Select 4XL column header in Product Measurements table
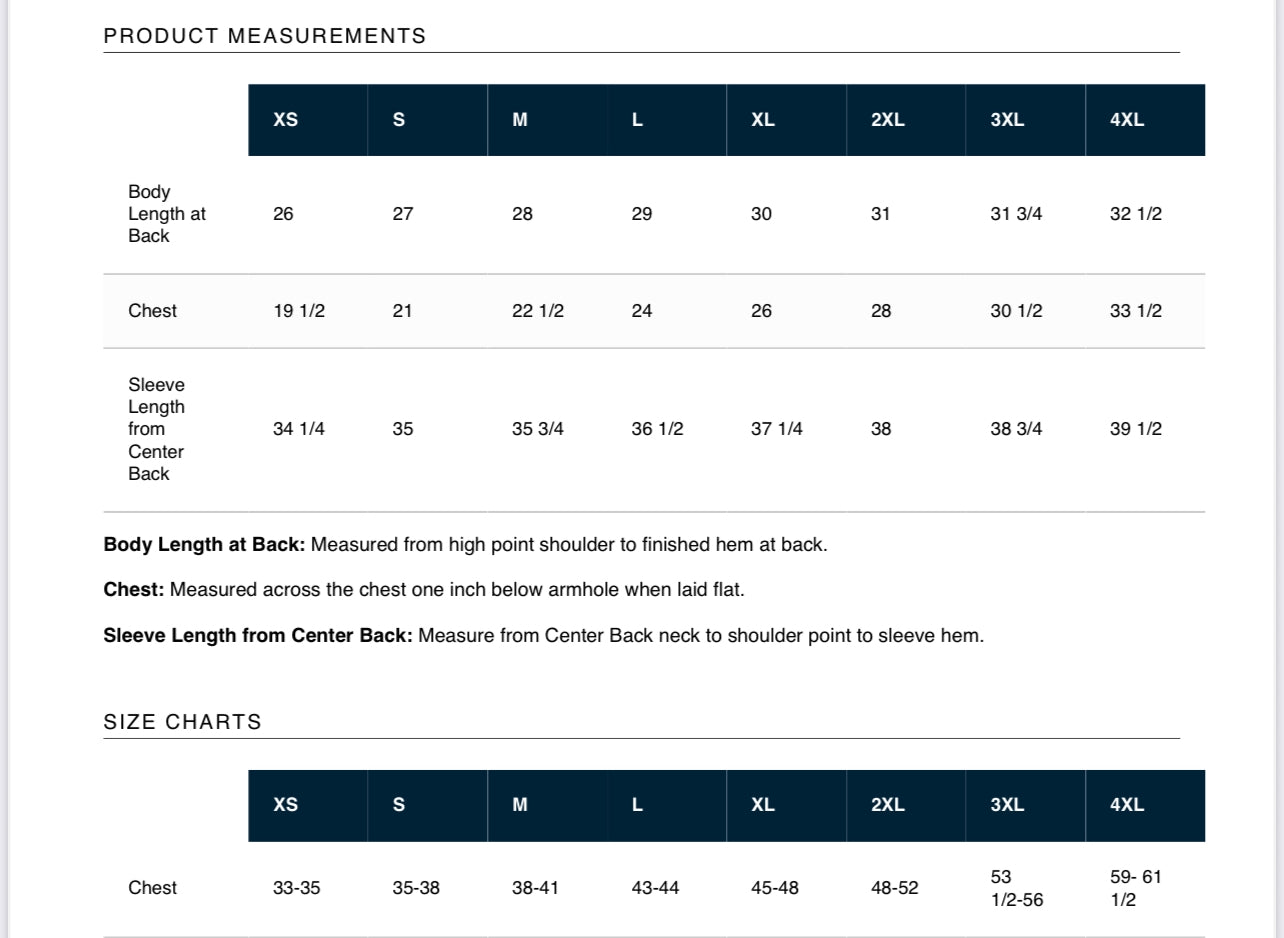This screenshot has height=938, width=1284. point(1127,120)
